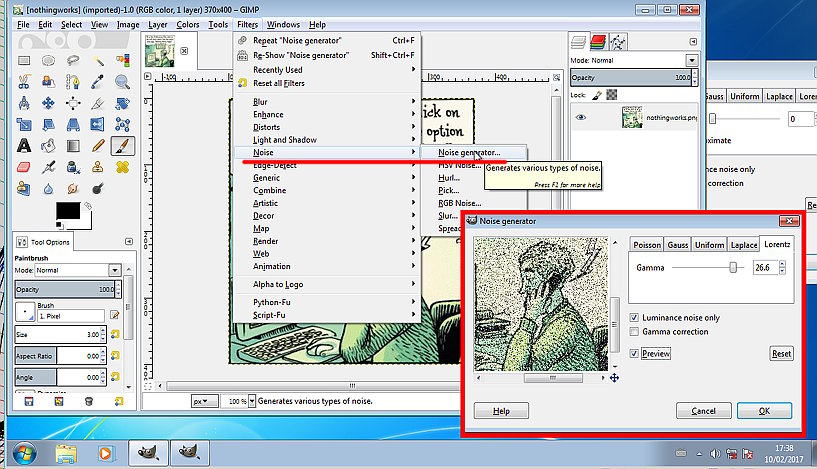
Task: Hide the nothingworks.png layer via eye icon
Action: [x=580, y=117]
